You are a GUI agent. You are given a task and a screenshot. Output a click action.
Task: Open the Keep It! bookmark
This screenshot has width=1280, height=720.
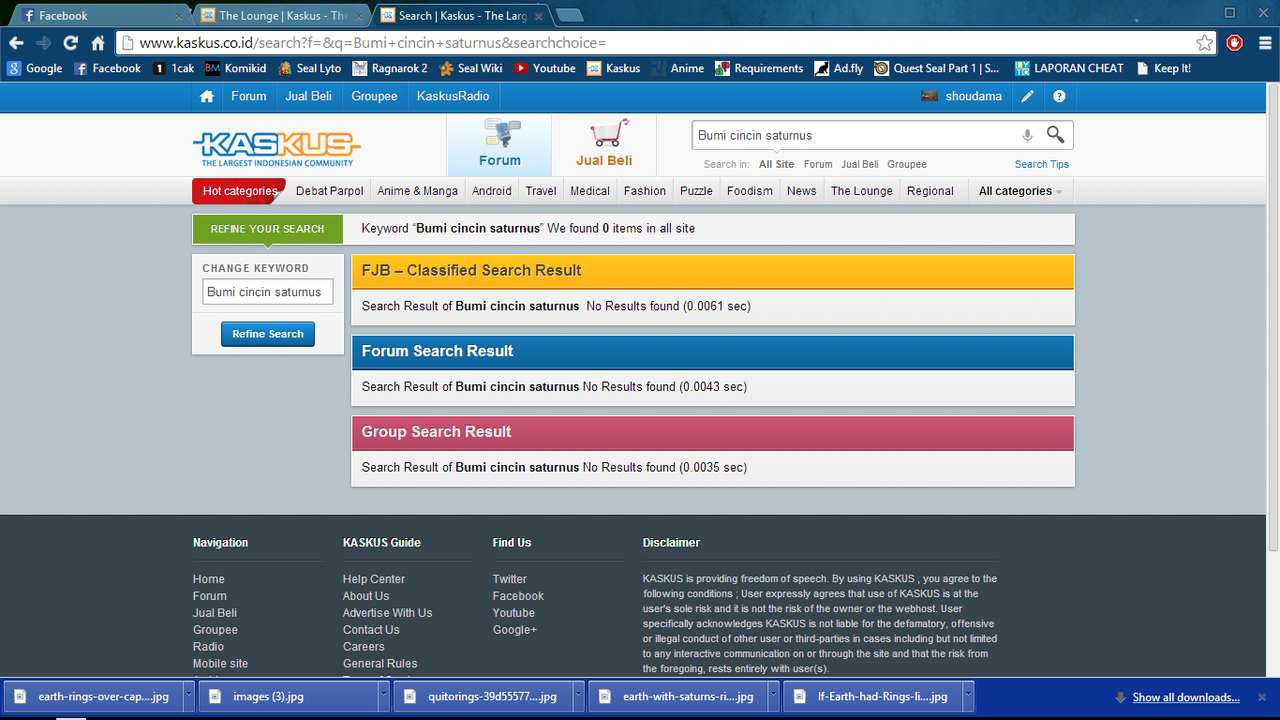pyautogui.click(x=1163, y=68)
